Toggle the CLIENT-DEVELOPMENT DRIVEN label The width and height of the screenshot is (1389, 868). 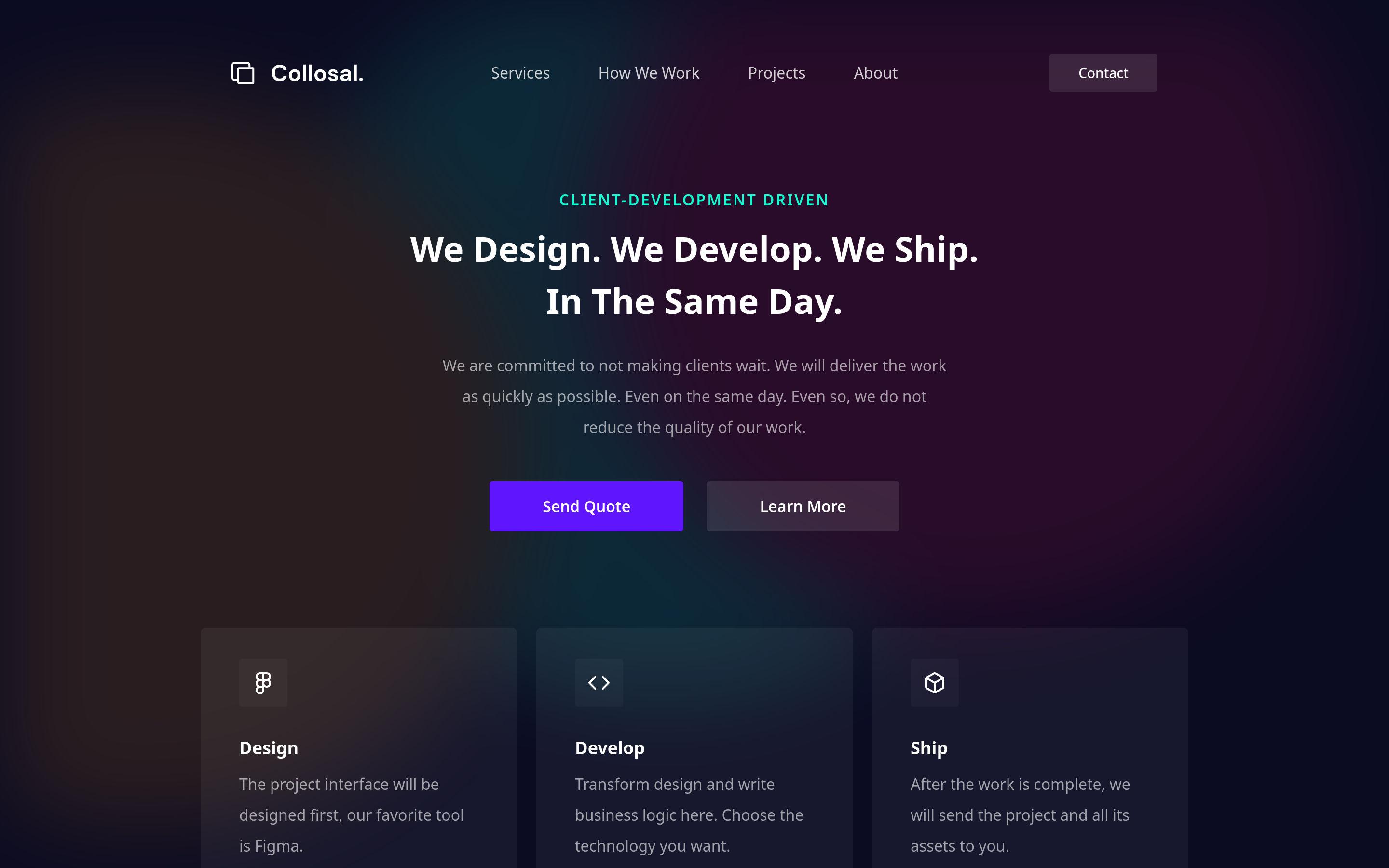(694, 200)
